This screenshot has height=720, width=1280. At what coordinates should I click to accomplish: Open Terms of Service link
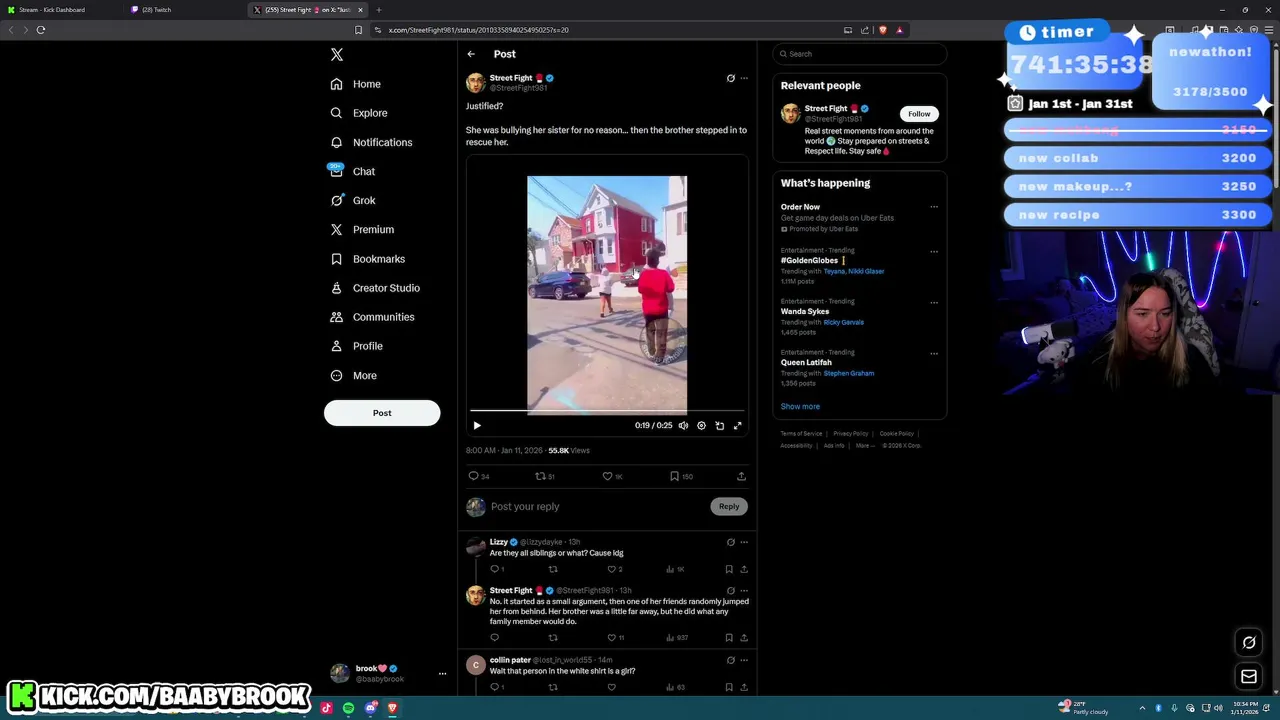[801, 433]
